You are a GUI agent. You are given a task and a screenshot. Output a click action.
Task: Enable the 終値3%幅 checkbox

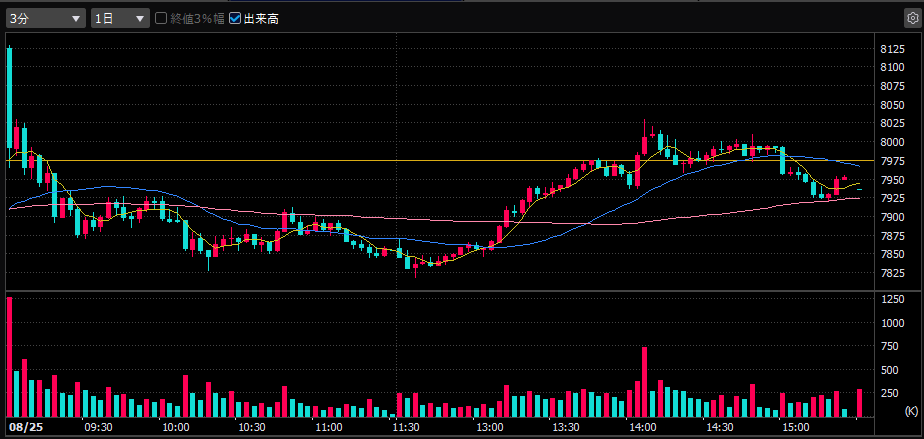pos(160,19)
